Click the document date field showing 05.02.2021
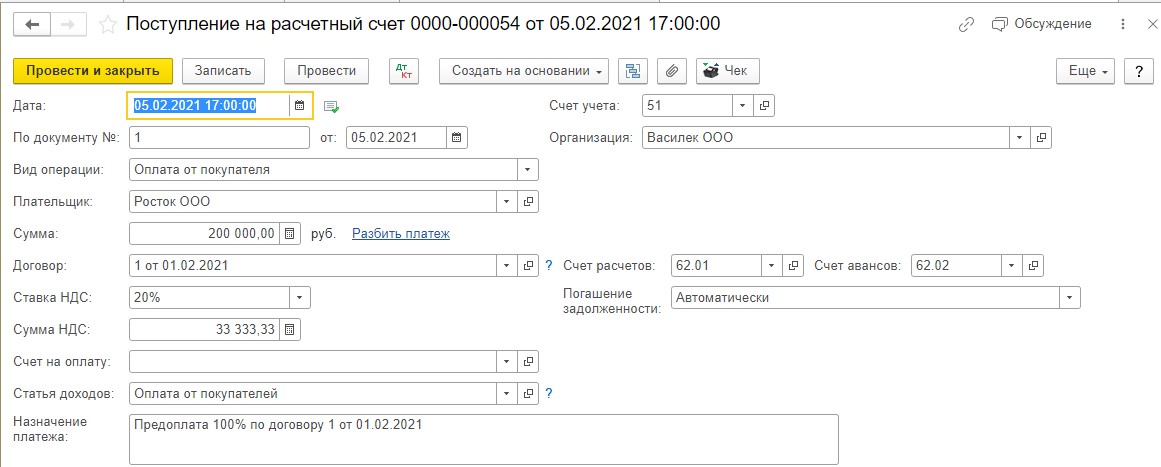Image resolution: width=1161 pixels, height=467 pixels. point(397,138)
